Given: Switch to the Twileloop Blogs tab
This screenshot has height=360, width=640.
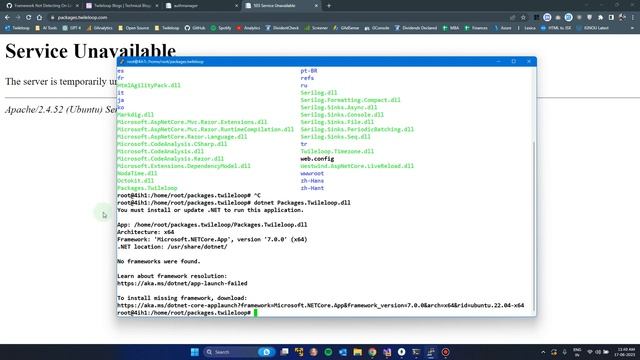Looking at the screenshot, I should pyautogui.click(x=121, y=6).
